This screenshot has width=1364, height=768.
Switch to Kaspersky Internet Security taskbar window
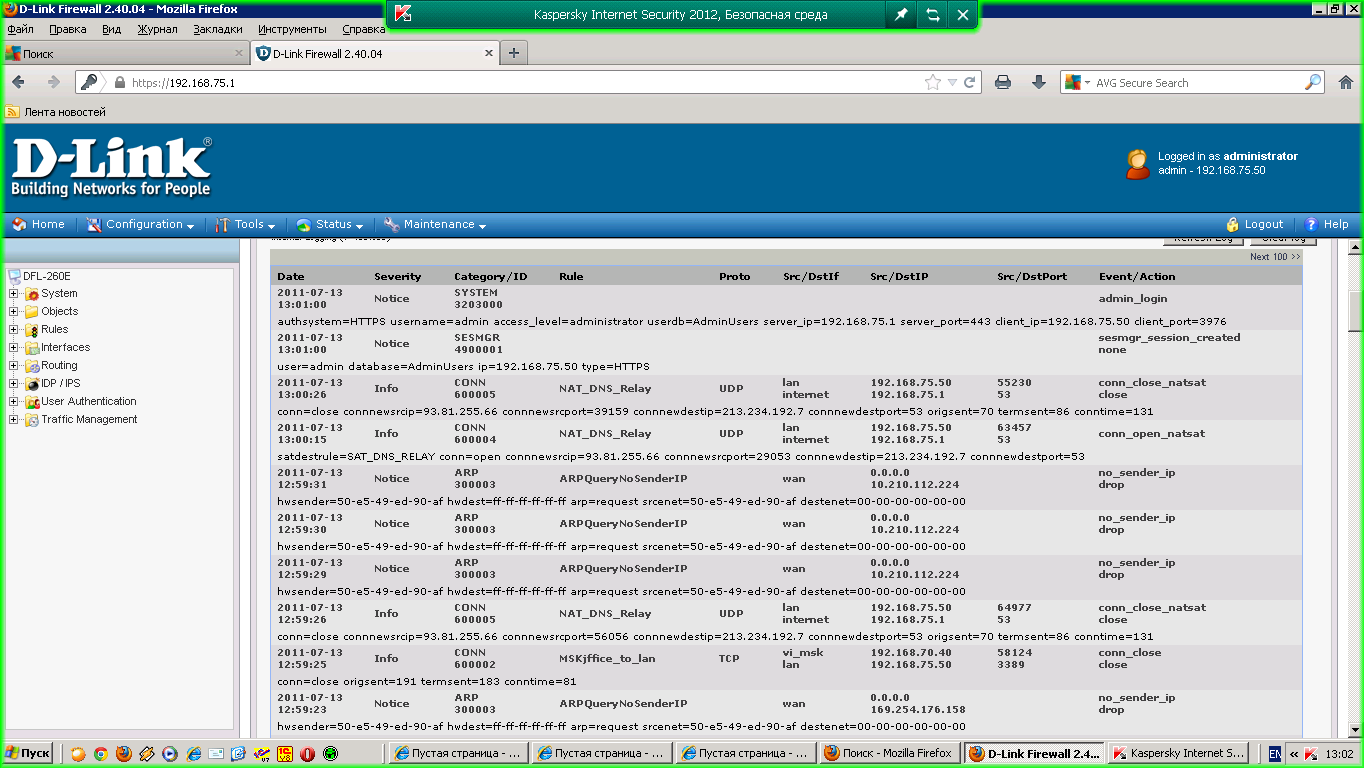pyautogui.click(x=1177, y=754)
